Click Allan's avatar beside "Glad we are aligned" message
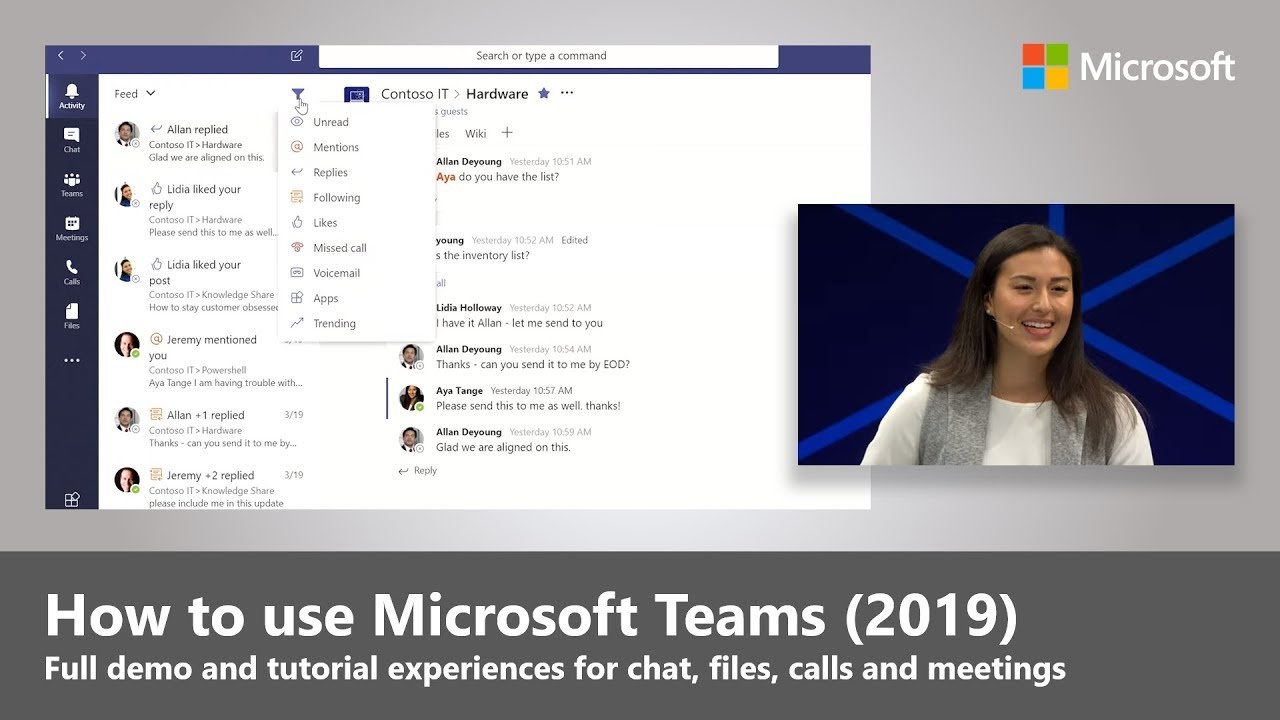1280x720 pixels. click(x=411, y=439)
